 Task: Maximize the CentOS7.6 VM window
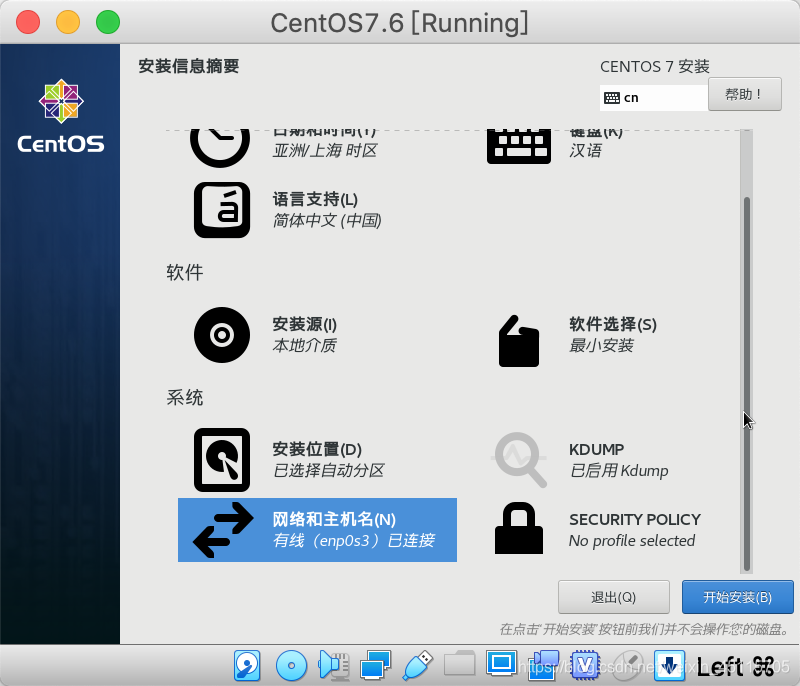[x=108, y=22]
